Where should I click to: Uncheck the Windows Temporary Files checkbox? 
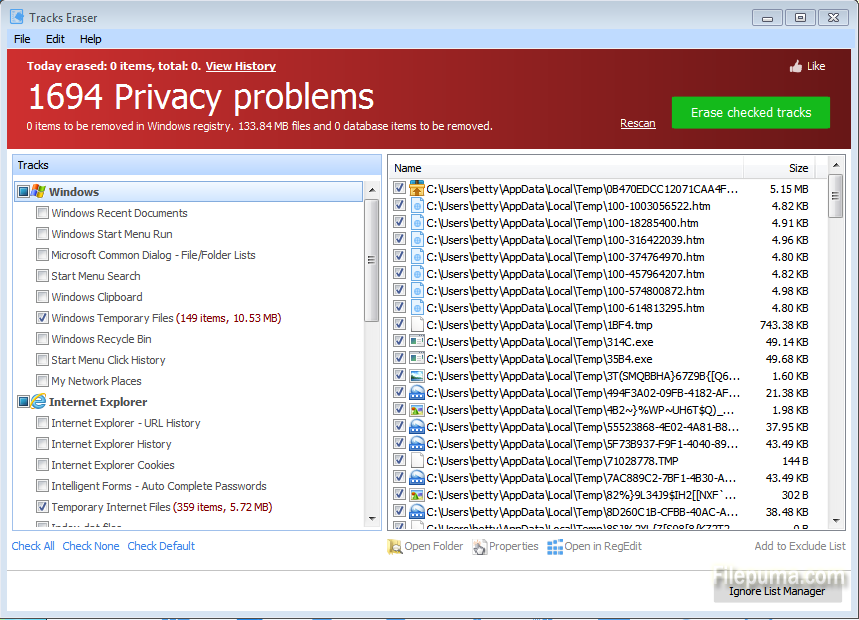point(42,318)
